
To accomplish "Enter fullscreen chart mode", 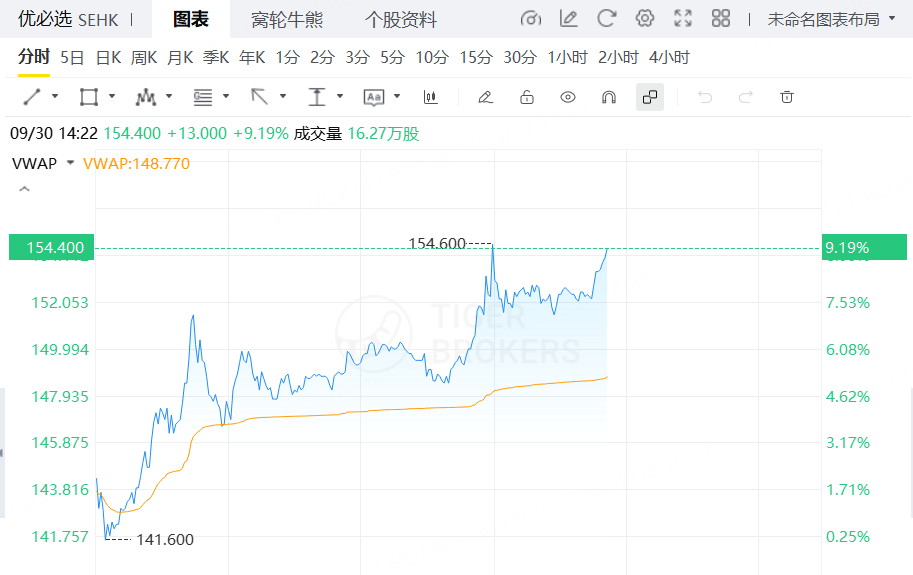I will tap(682, 19).
